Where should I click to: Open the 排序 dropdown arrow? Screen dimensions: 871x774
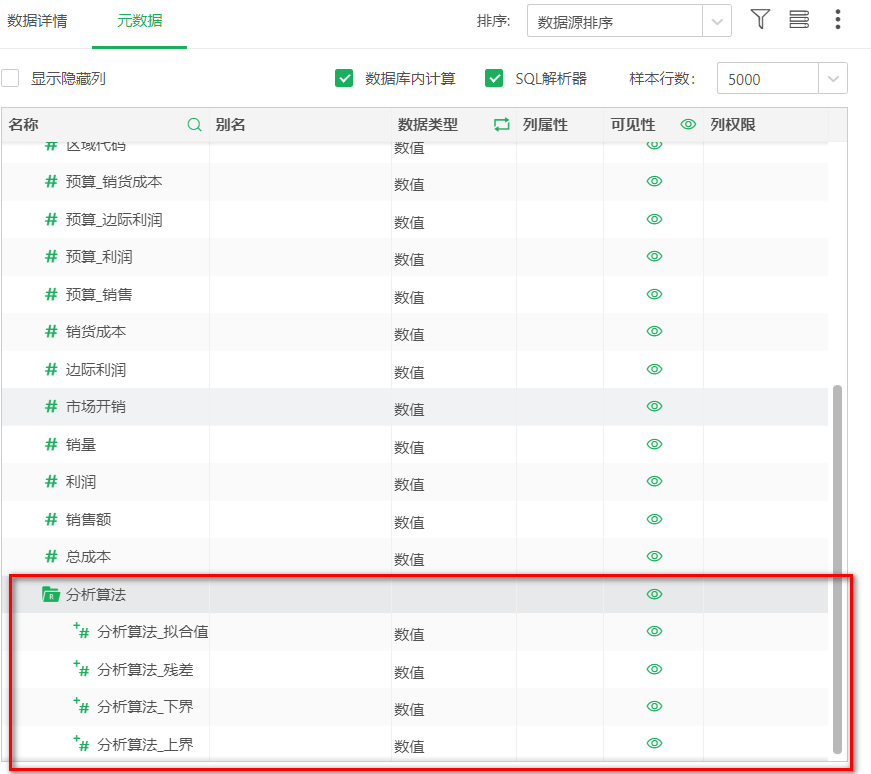point(717,21)
